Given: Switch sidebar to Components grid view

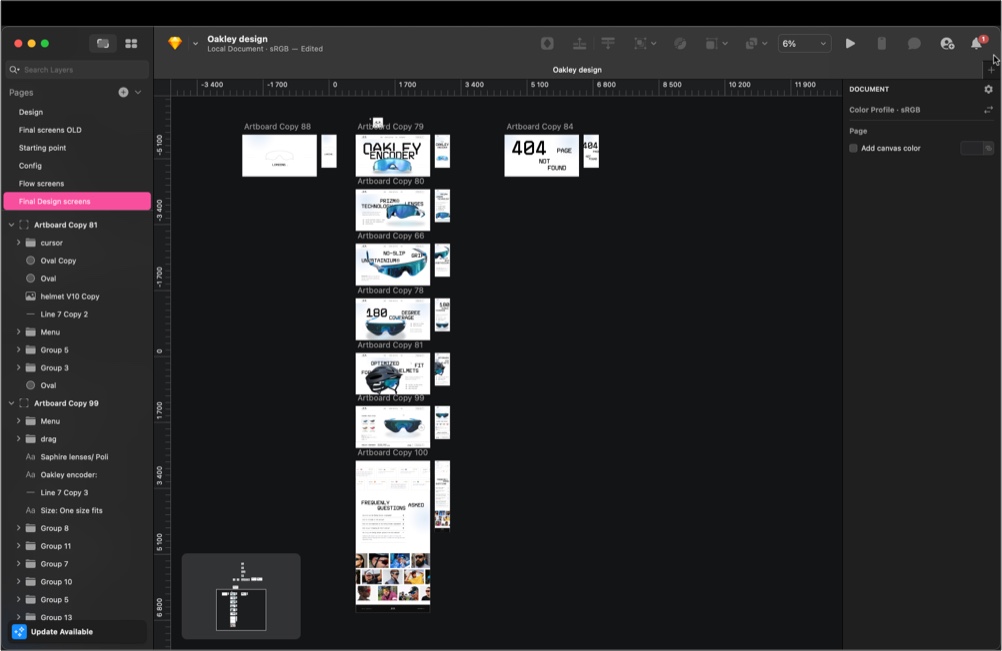Looking at the screenshot, I should click(131, 44).
